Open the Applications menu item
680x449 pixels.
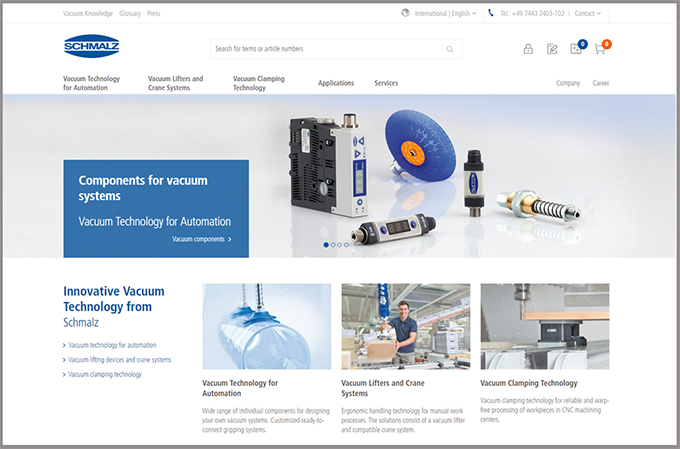point(336,83)
